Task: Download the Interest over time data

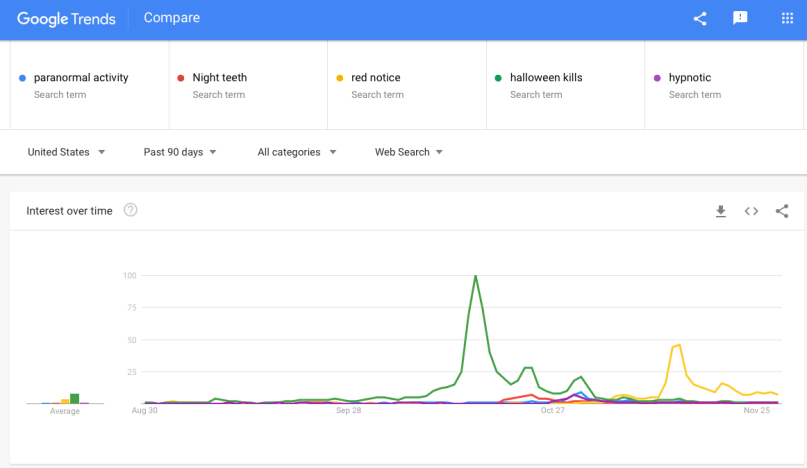Action: (720, 211)
